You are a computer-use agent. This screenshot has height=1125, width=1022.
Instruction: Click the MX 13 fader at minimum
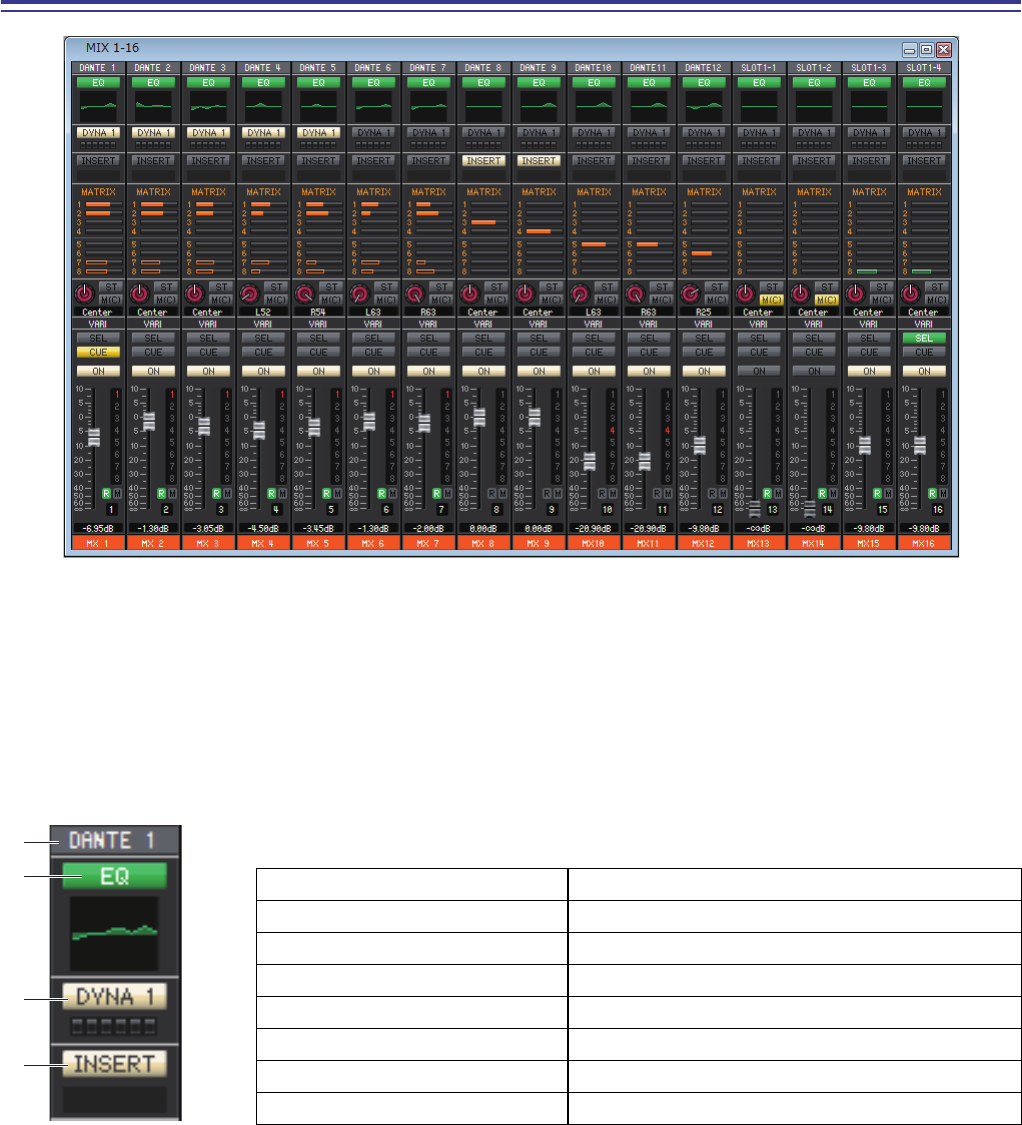click(754, 509)
